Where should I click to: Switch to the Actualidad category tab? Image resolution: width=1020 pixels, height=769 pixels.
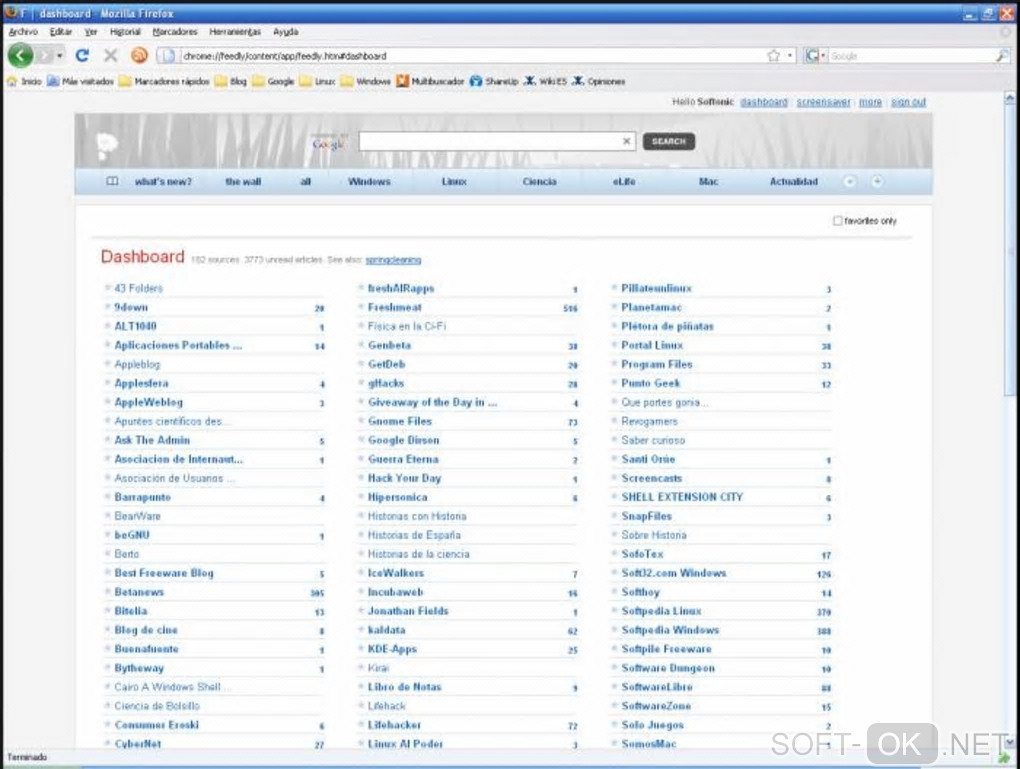(x=794, y=182)
